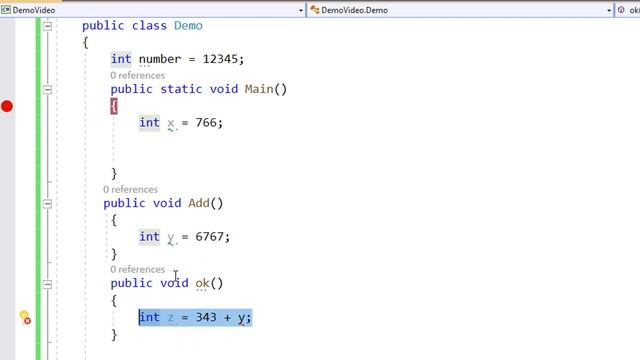Open the DemoVideo project dropdown
640x360 pixels.
click(301, 10)
